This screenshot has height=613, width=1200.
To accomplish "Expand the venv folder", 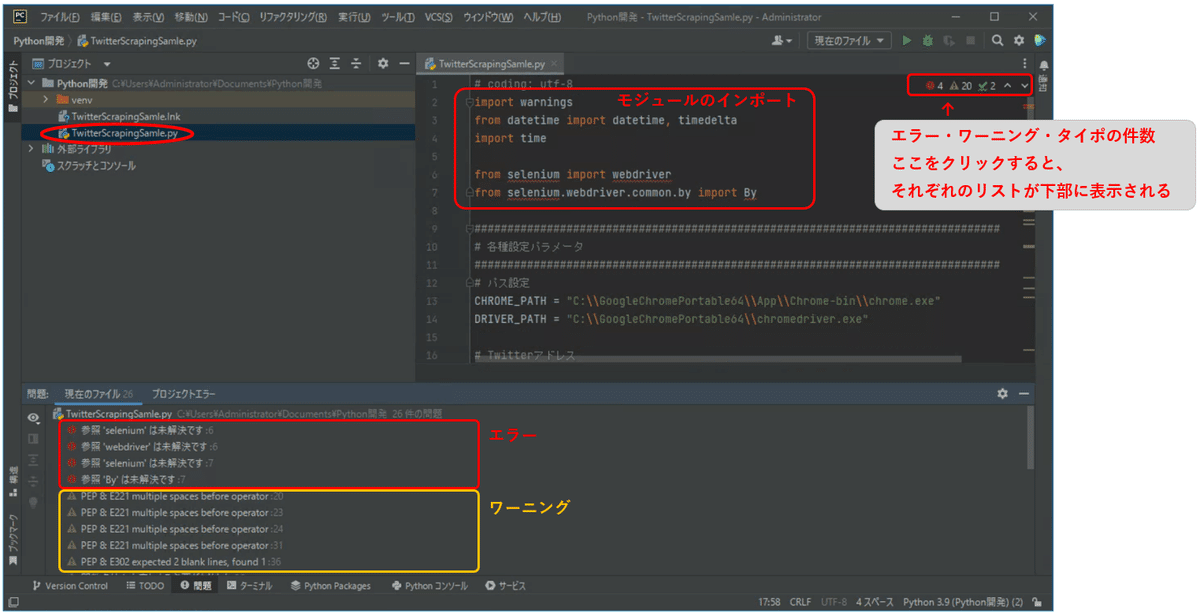I will (46, 100).
